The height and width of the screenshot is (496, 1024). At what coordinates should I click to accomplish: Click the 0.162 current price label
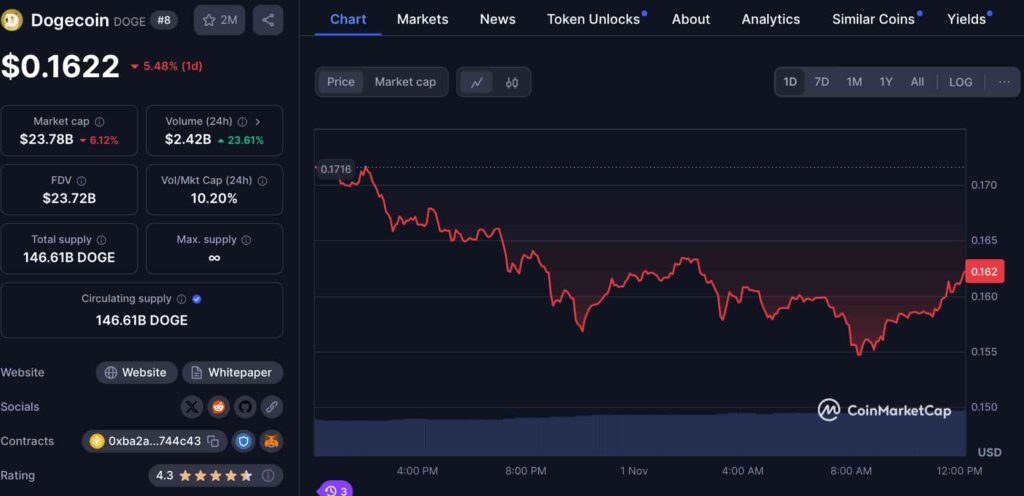coord(984,271)
